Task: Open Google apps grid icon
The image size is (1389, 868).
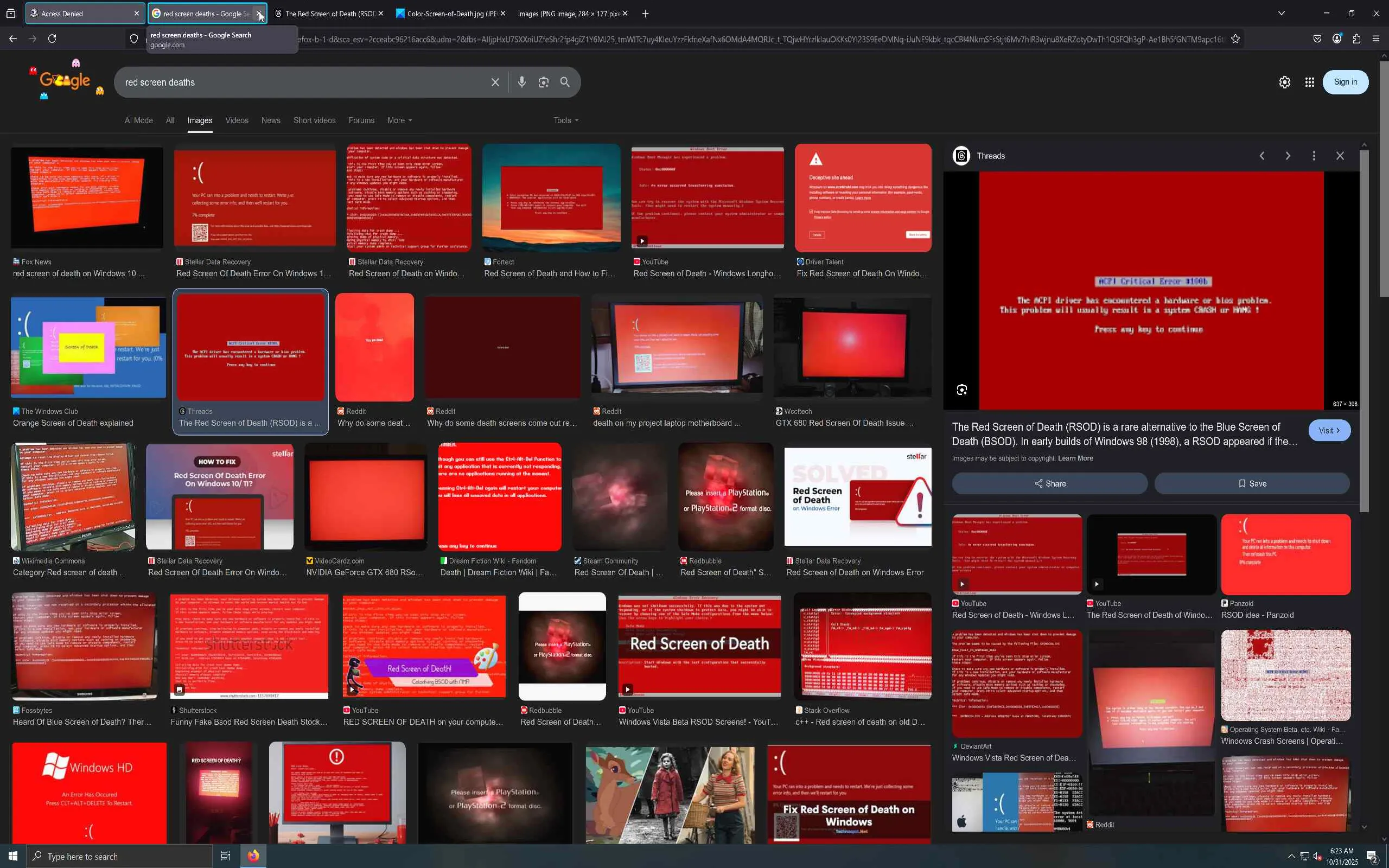Action: [1309, 82]
